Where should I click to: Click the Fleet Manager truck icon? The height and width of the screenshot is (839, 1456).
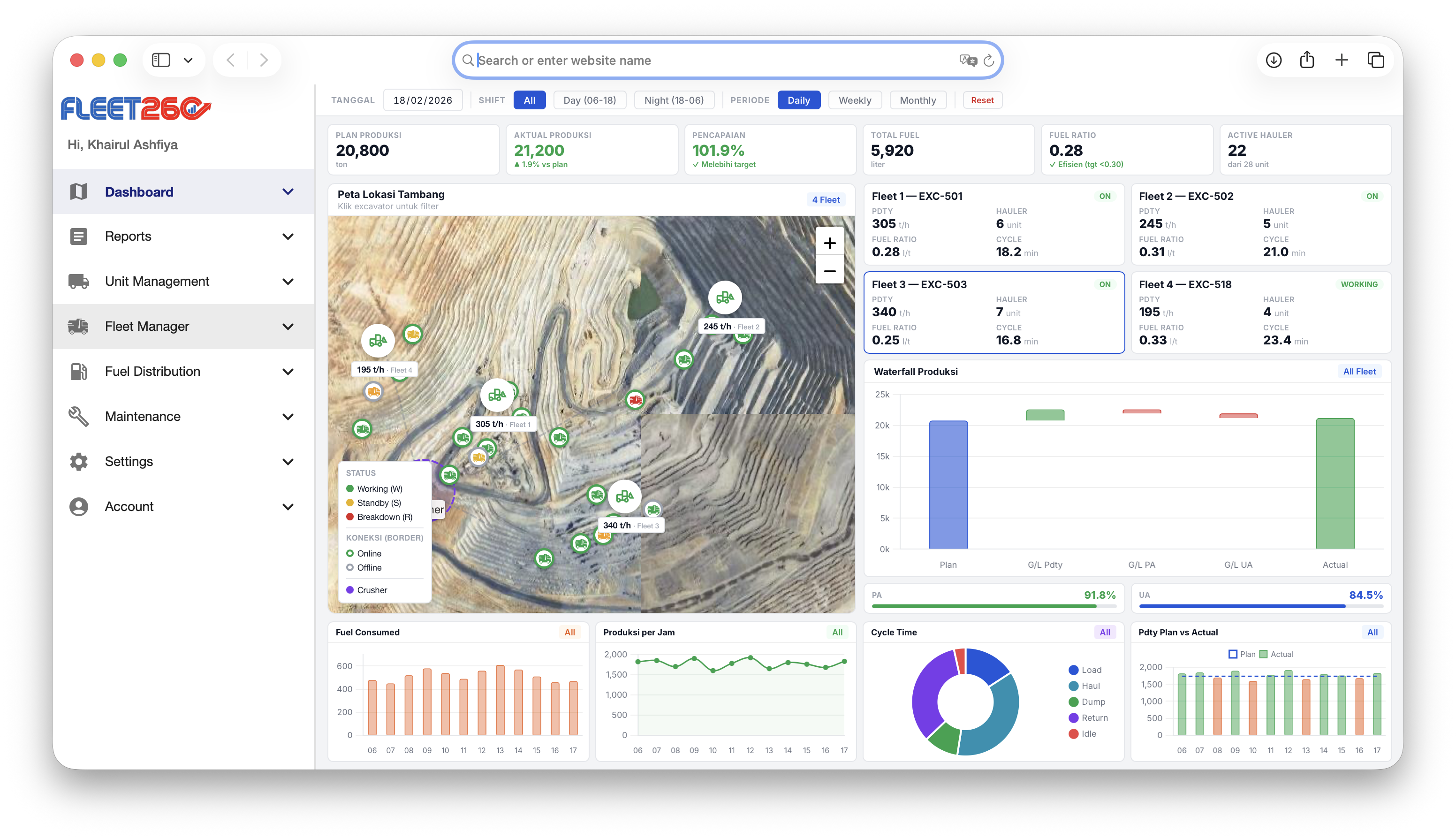pos(78,326)
